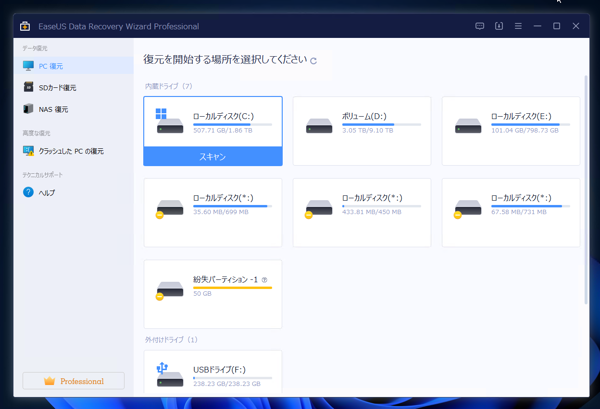Click the update/download icon in title bar
The width and height of the screenshot is (600, 409).
pyautogui.click(x=499, y=26)
